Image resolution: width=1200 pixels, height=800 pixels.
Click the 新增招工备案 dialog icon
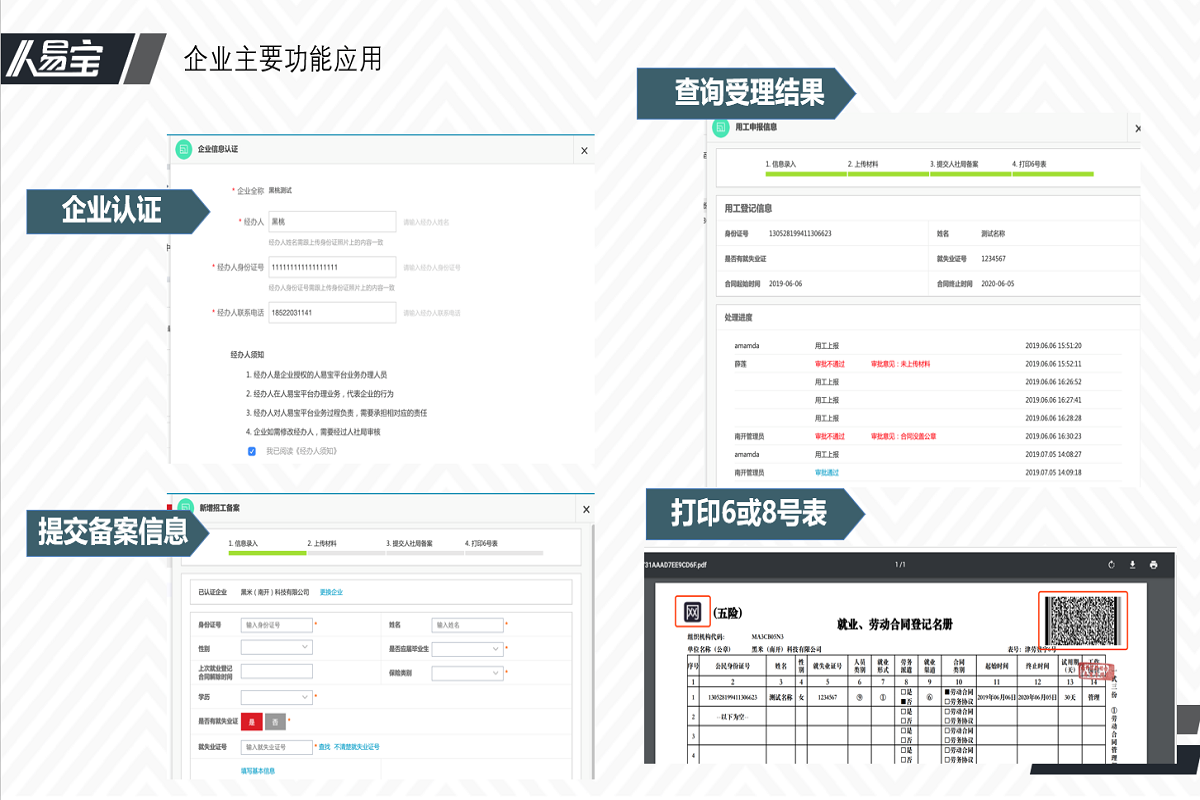tap(185, 507)
